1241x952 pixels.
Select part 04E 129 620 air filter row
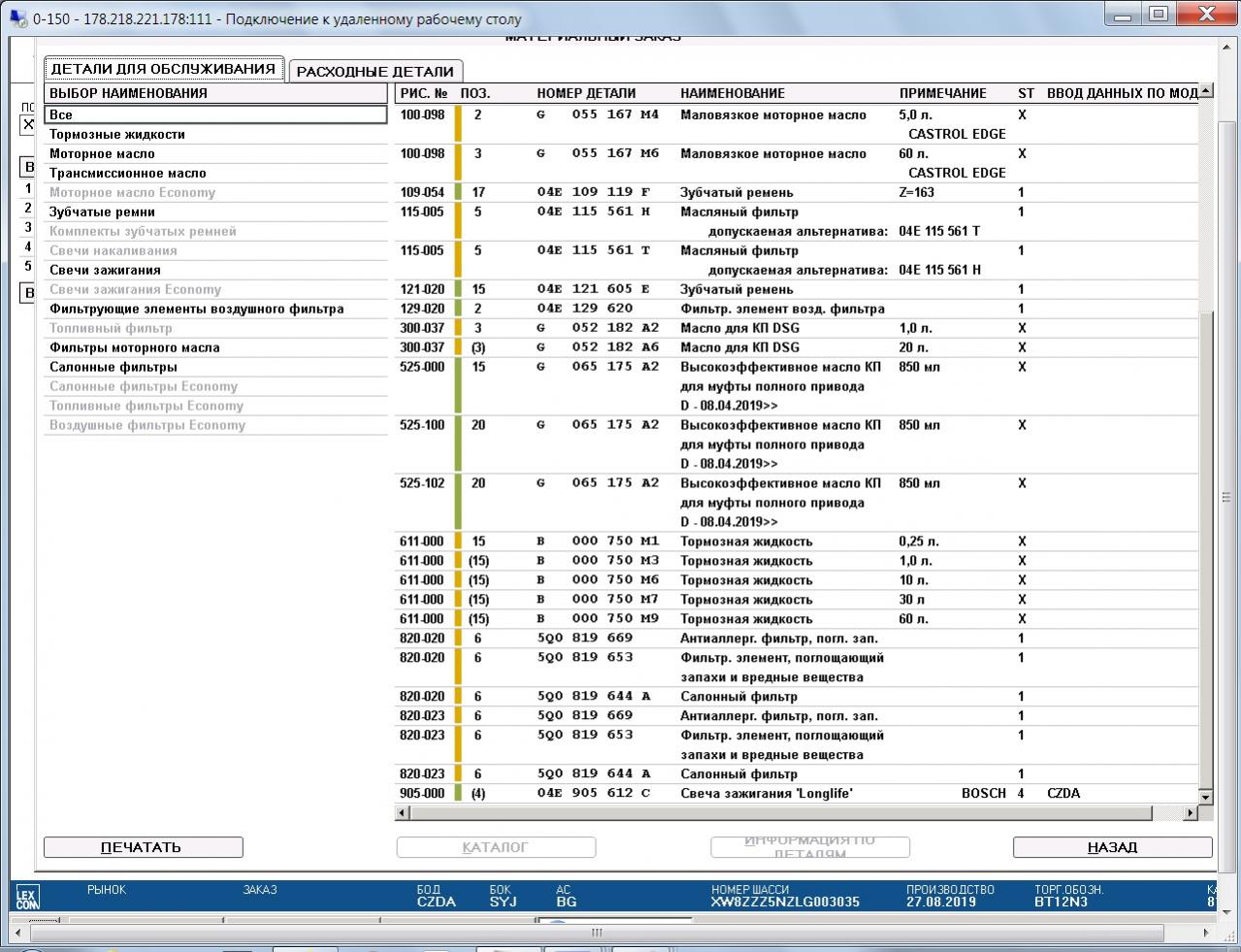pyautogui.click(x=797, y=309)
